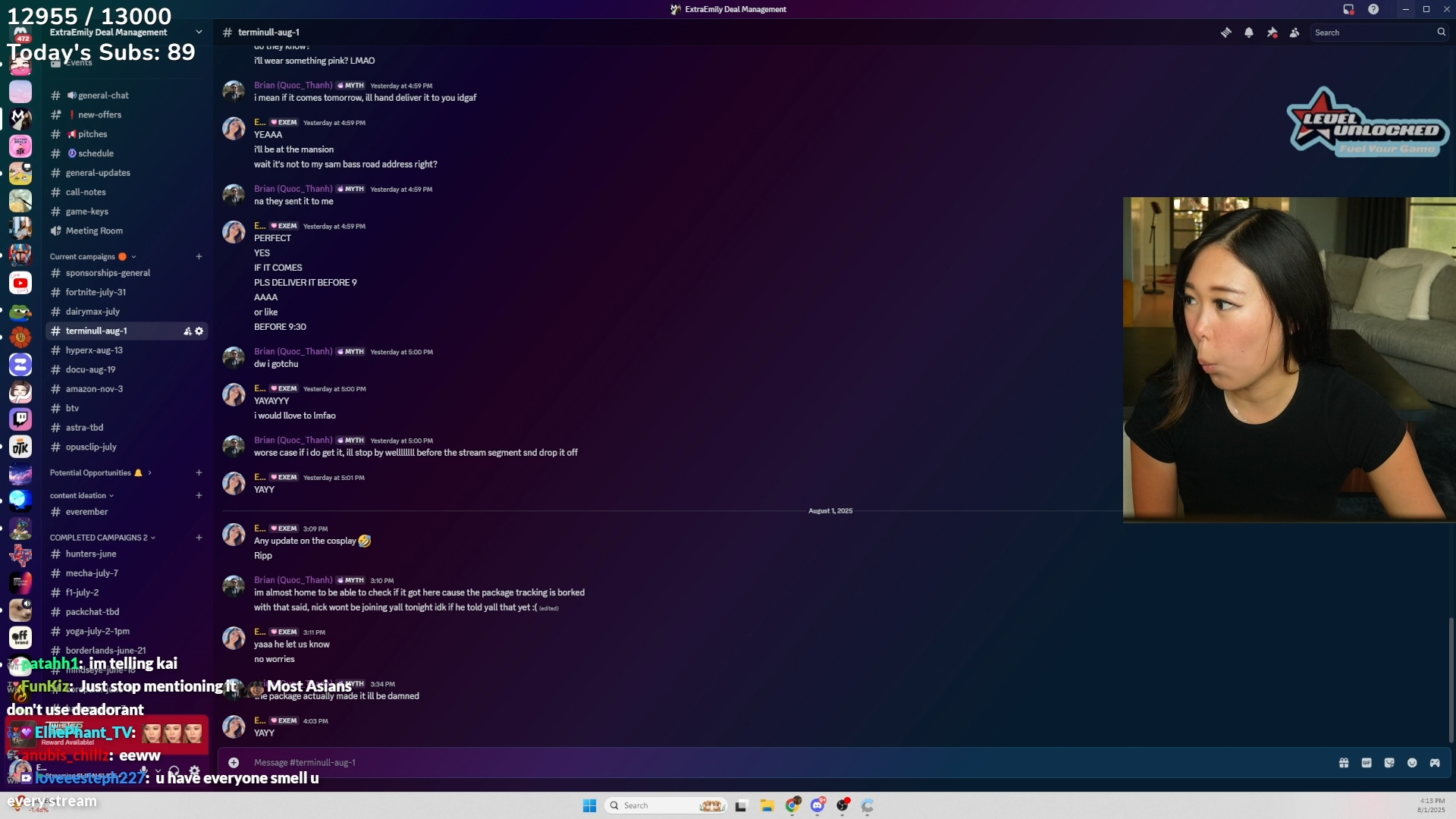Open btv channel
Image resolution: width=1456 pixels, height=819 pixels.
[127, 409]
